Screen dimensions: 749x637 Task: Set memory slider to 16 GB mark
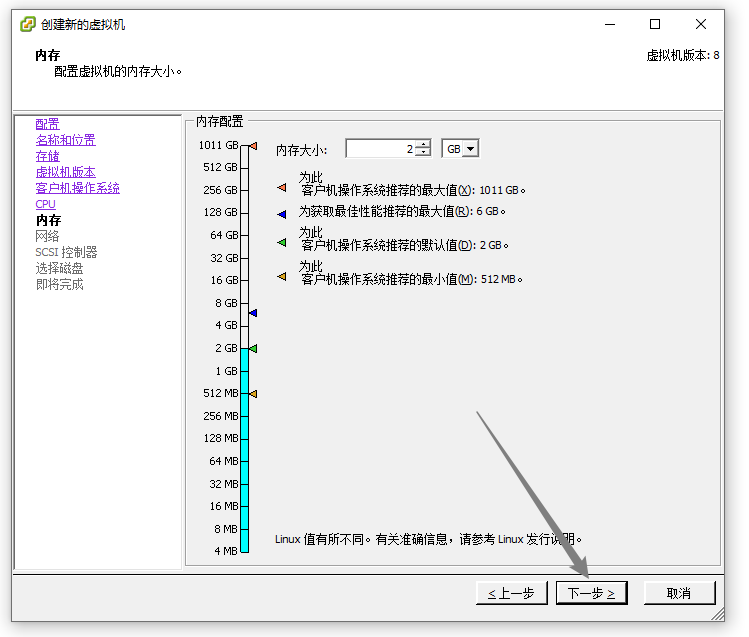click(244, 280)
